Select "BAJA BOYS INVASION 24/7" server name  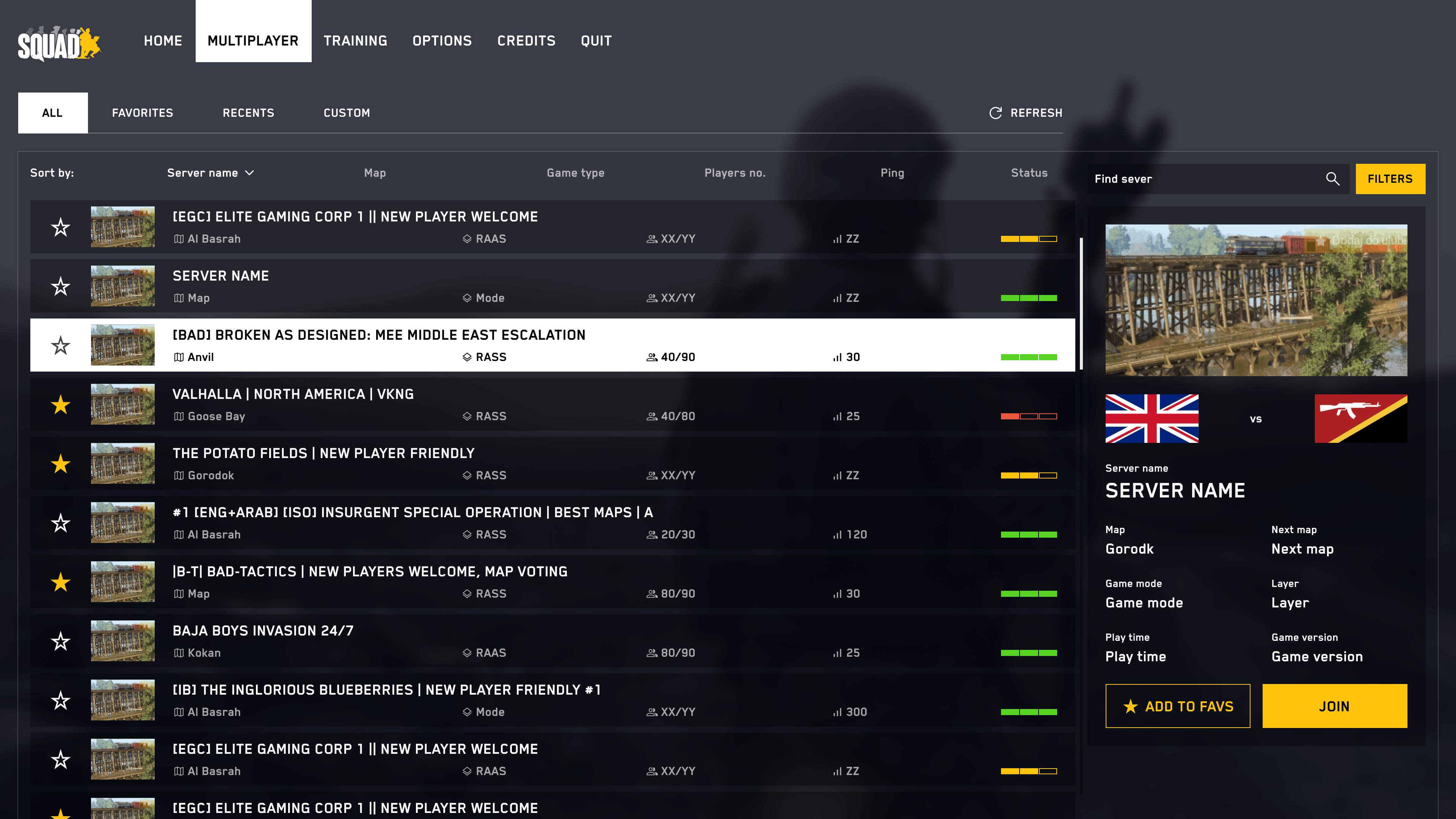pyautogui.click(x=263, y=631)
